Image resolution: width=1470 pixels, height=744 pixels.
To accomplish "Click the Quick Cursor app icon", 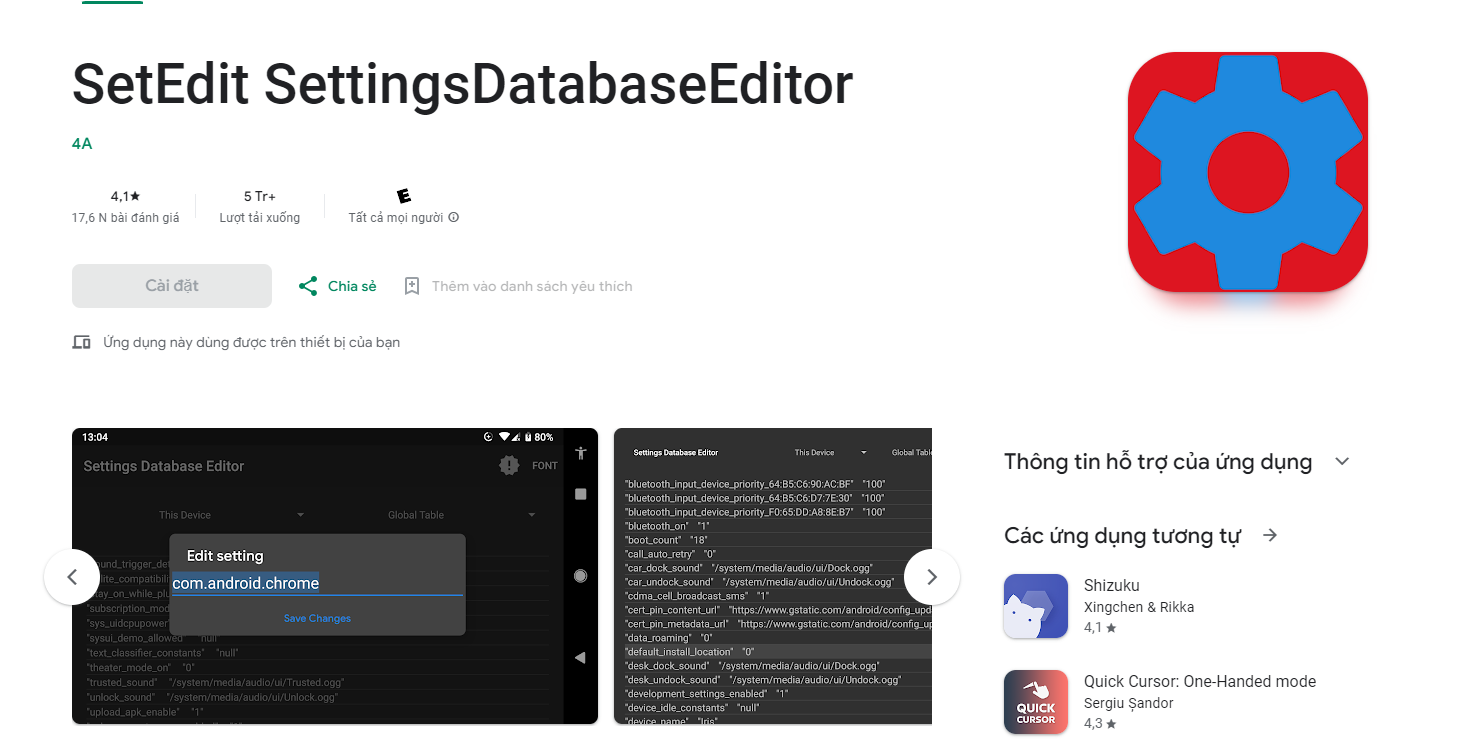I will (x=1035, y=702).
